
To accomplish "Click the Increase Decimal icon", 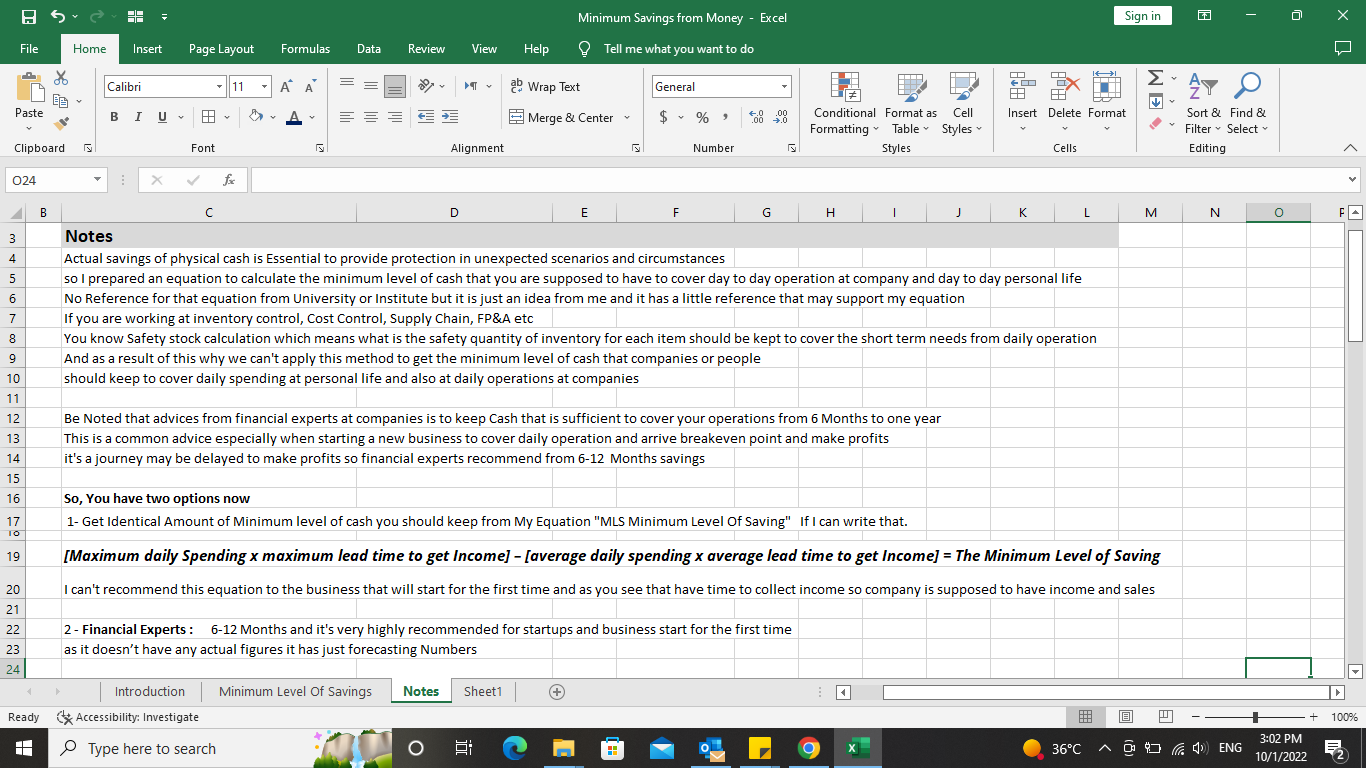I will coord(757,117).
